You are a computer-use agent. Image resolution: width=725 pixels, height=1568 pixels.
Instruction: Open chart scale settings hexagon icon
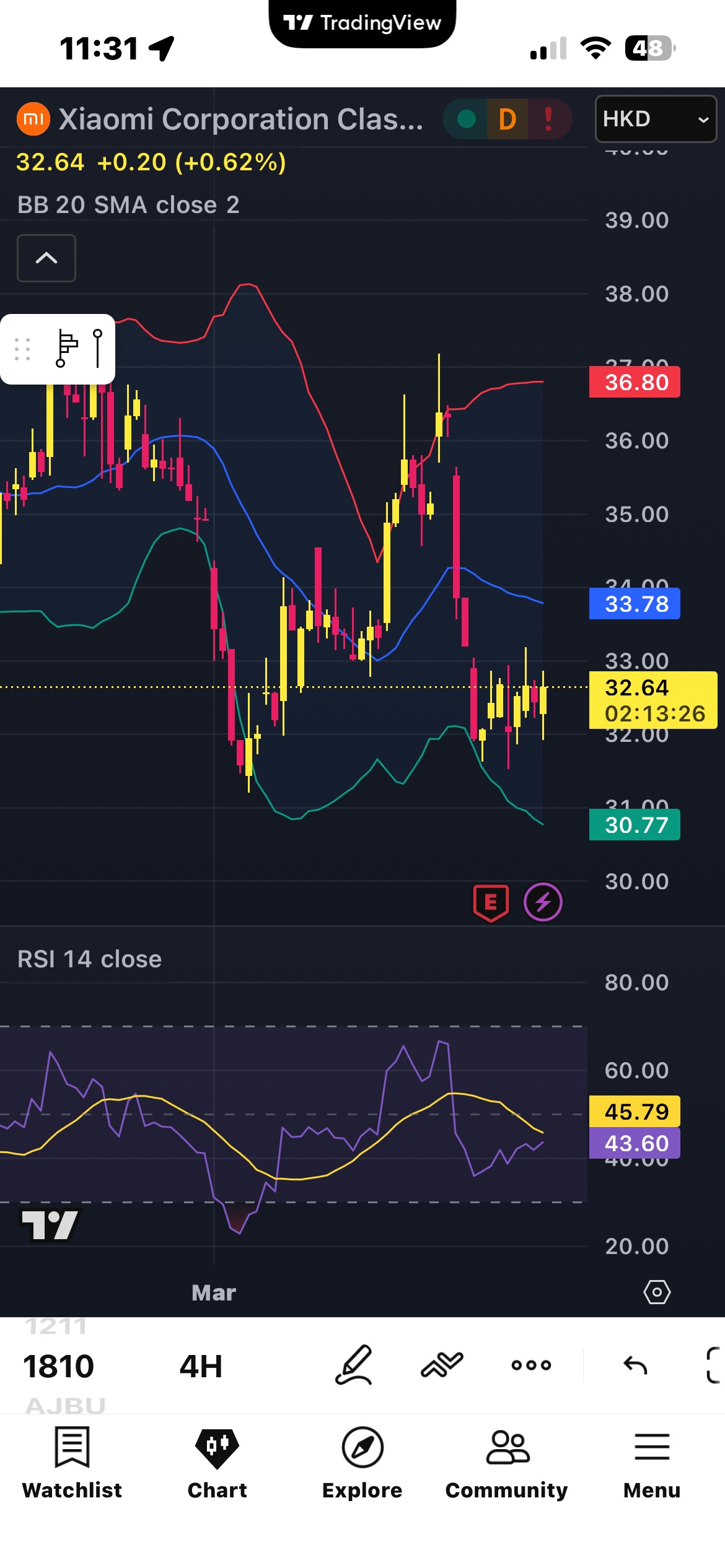(657, 1292)
